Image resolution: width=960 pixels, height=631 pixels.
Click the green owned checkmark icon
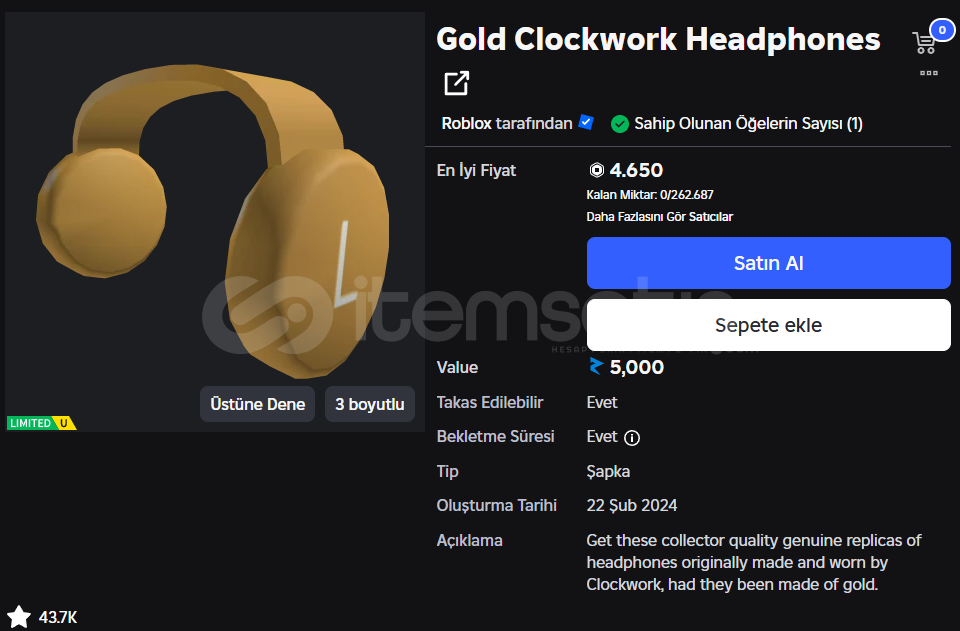620,124
